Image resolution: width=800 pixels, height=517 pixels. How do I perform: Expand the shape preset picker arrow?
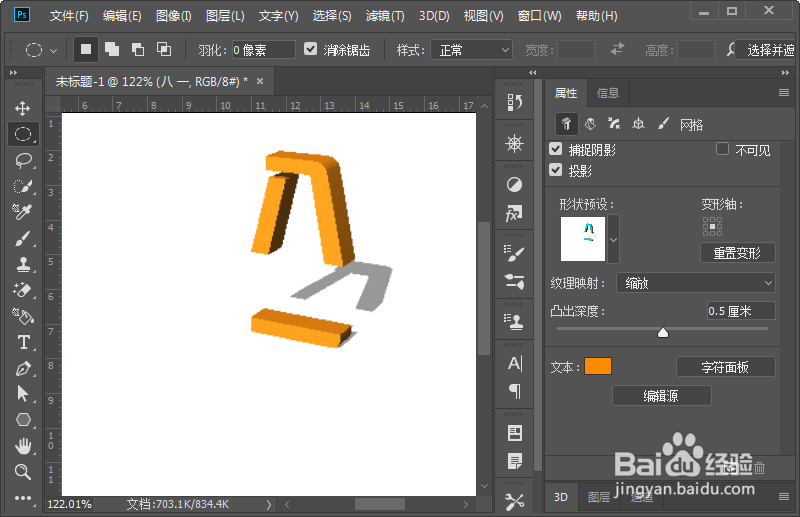(613, 239)
